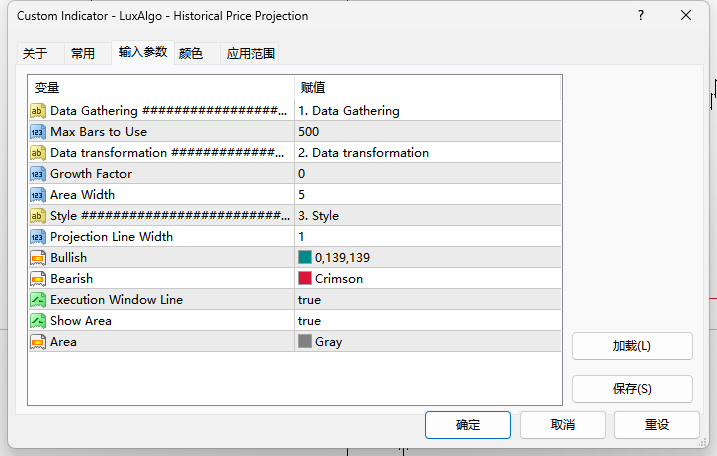Click the '3. Style' value cell

coord(428,216)
